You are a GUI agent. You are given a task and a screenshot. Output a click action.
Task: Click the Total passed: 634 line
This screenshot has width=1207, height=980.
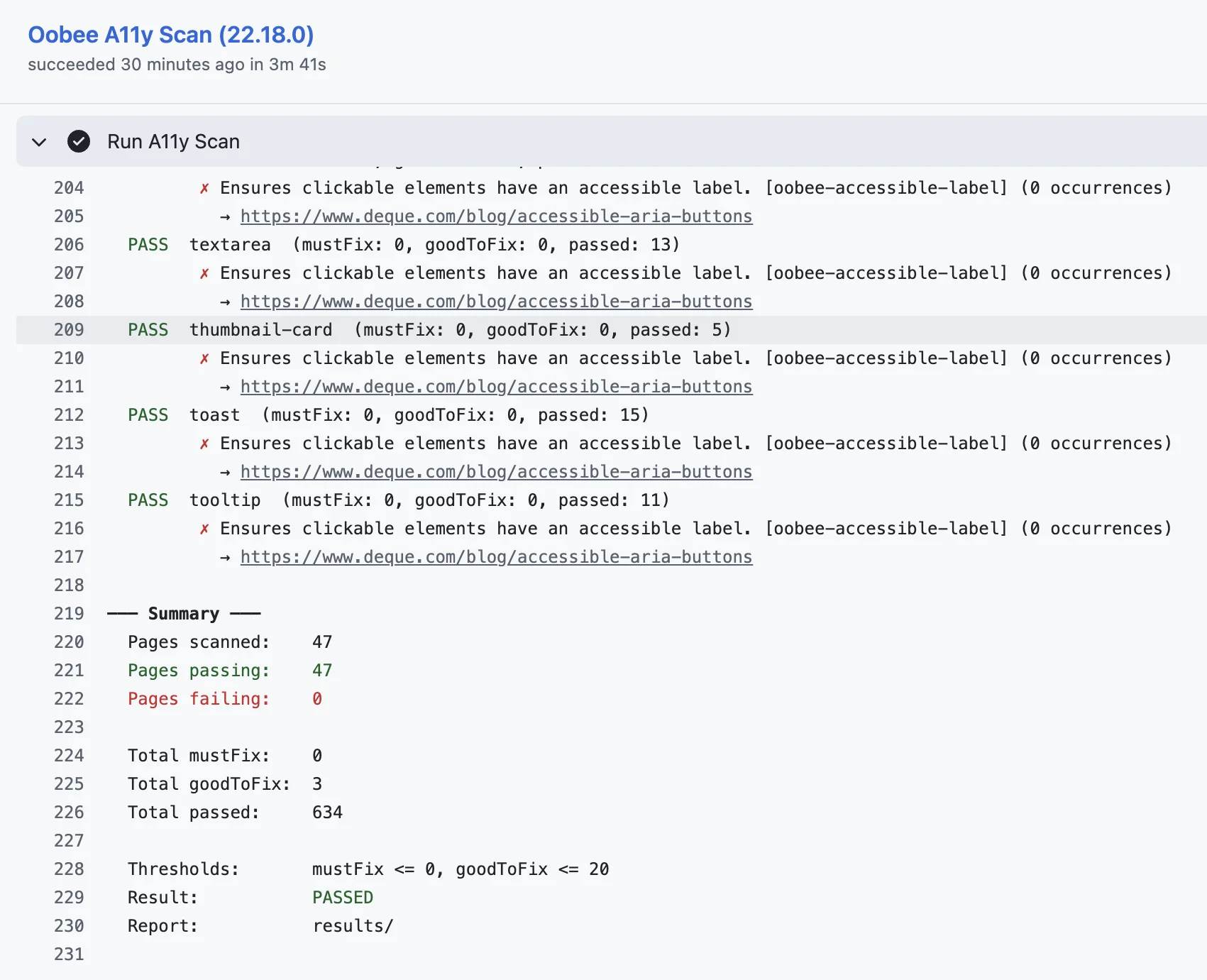tap(235, 813)
